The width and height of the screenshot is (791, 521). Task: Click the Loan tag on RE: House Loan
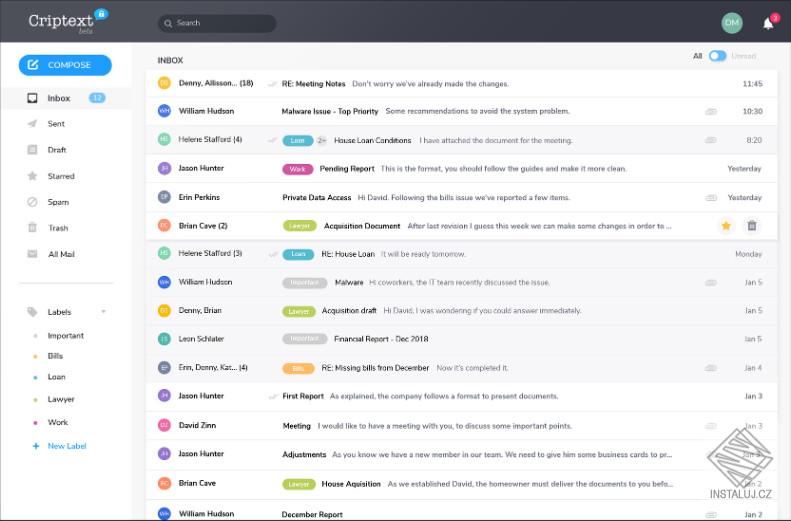point(298,254)
